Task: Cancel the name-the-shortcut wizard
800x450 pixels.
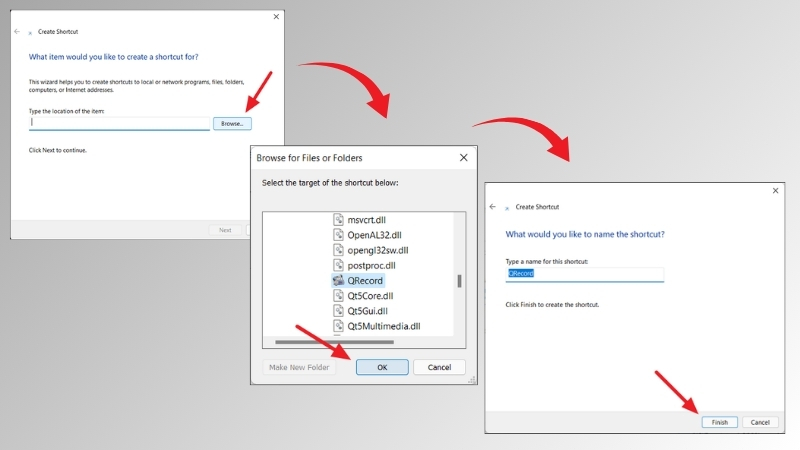Action: [x=760, y=422]
